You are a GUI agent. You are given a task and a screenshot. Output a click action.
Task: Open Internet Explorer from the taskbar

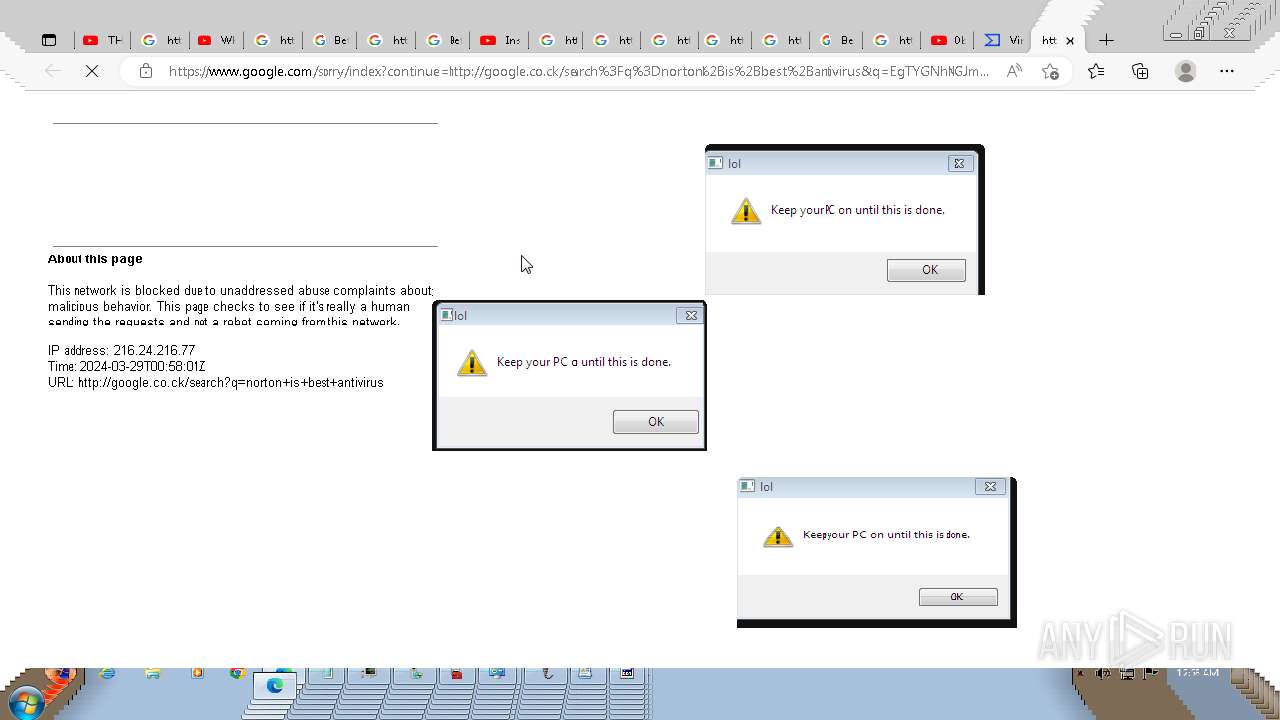pyautogui.click(x=107, y=674)
